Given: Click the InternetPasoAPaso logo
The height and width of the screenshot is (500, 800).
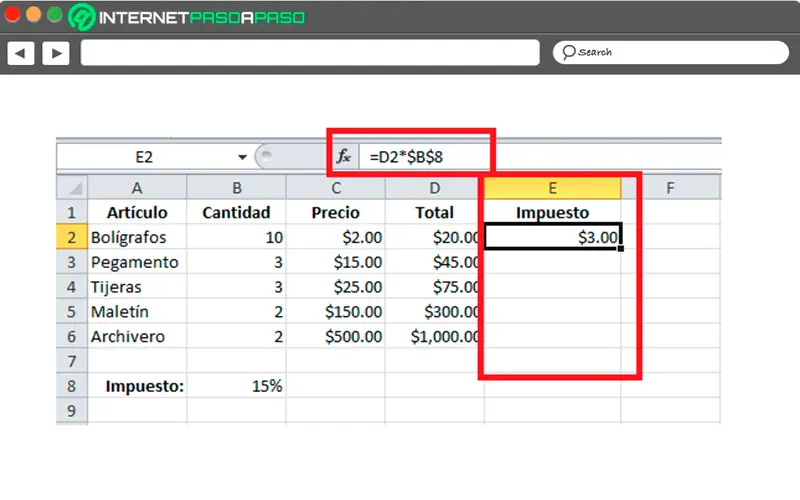Looking at the screenshot, I should click(x=187, y=17).
